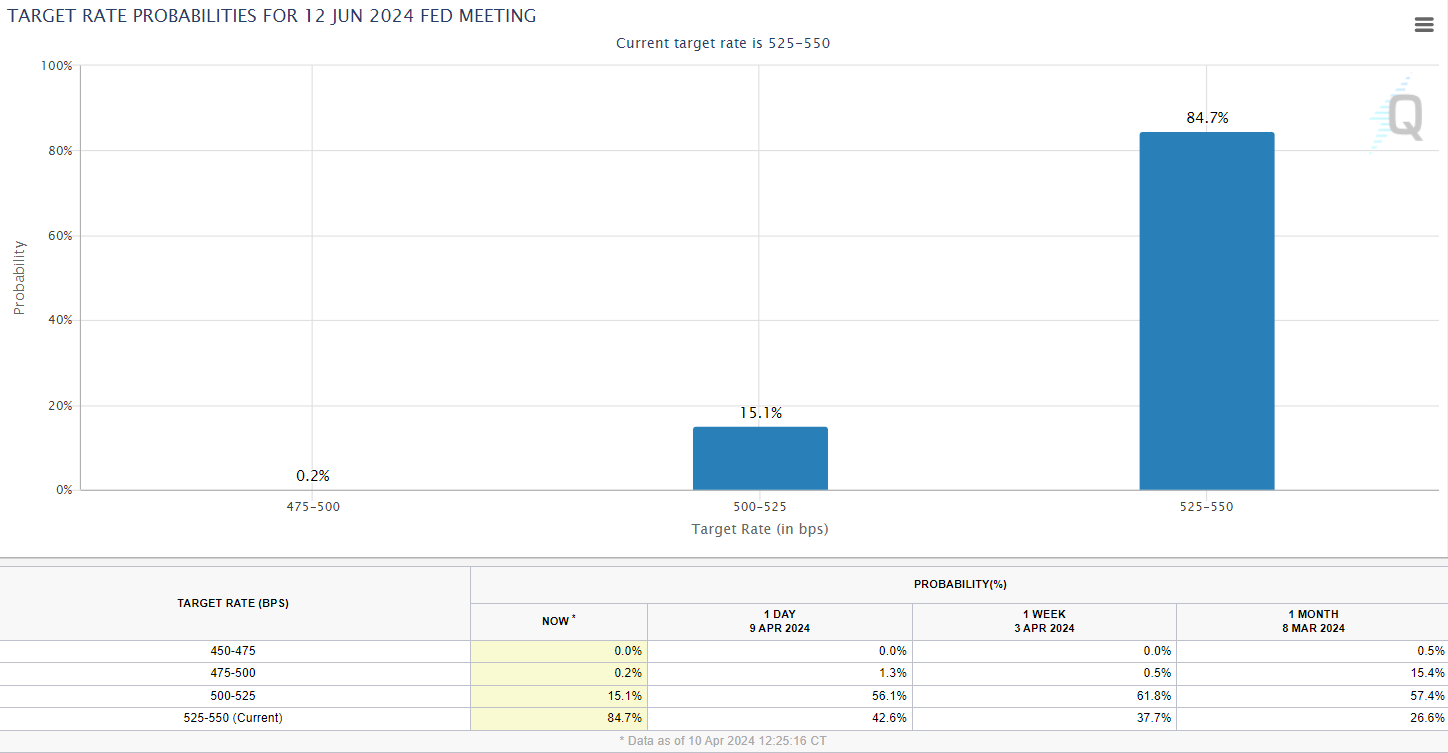Screen dimensions: 1448x753
Task: Select the 1 DAY 9 APR 2024 column header
Action: click(779, 621)
